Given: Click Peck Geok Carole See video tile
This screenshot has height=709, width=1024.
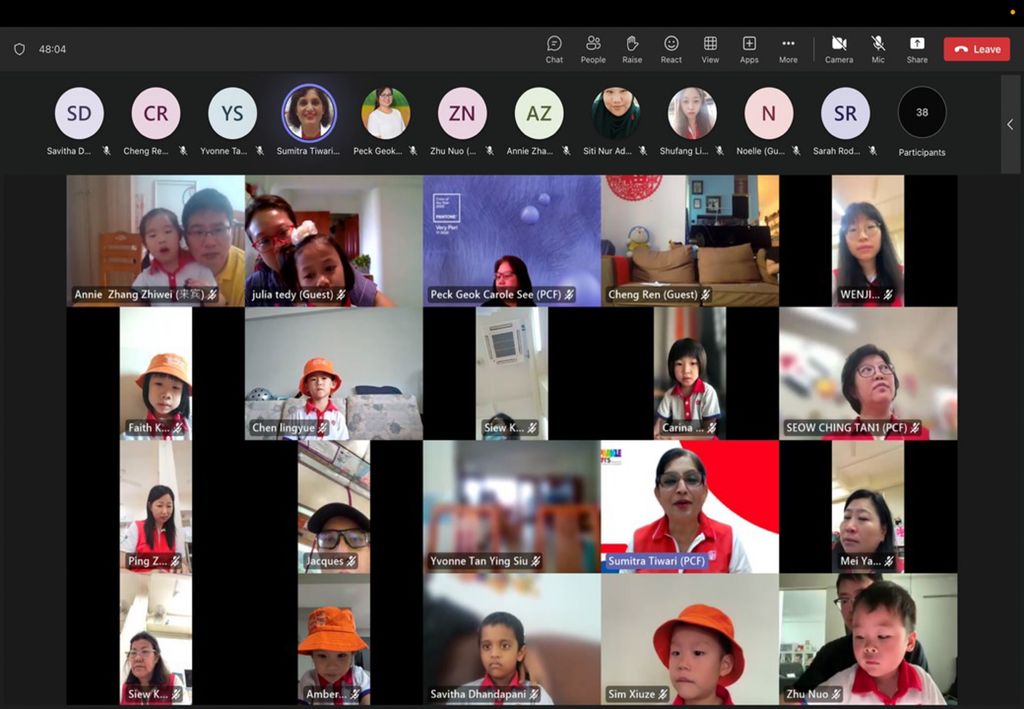Looking at the screenshot, I should coord(512,240).
